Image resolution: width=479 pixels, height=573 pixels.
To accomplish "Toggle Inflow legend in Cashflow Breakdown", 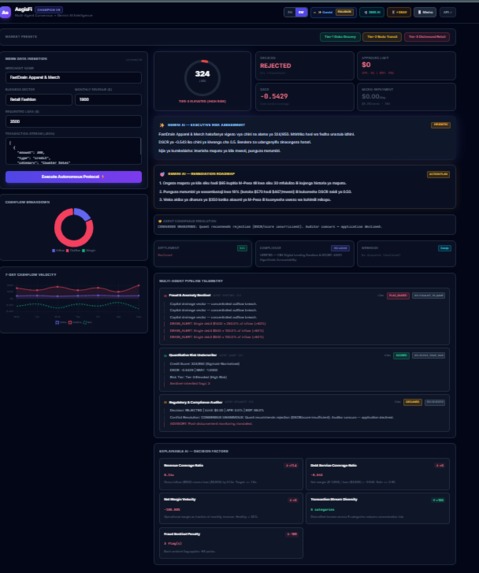I will pyautogui.click(x=58, y=250).
